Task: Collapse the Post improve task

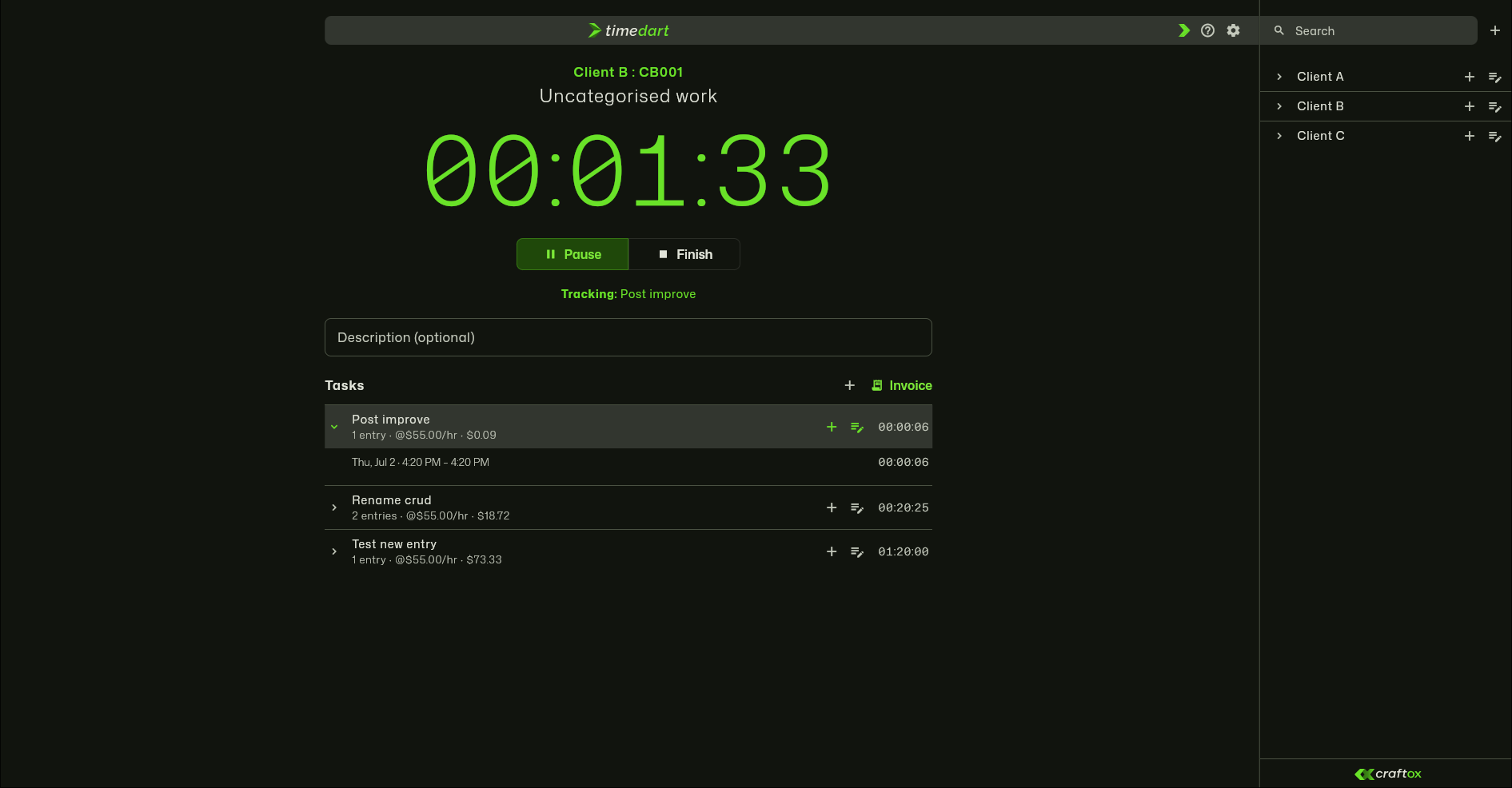Action: [x=334, y=427]
